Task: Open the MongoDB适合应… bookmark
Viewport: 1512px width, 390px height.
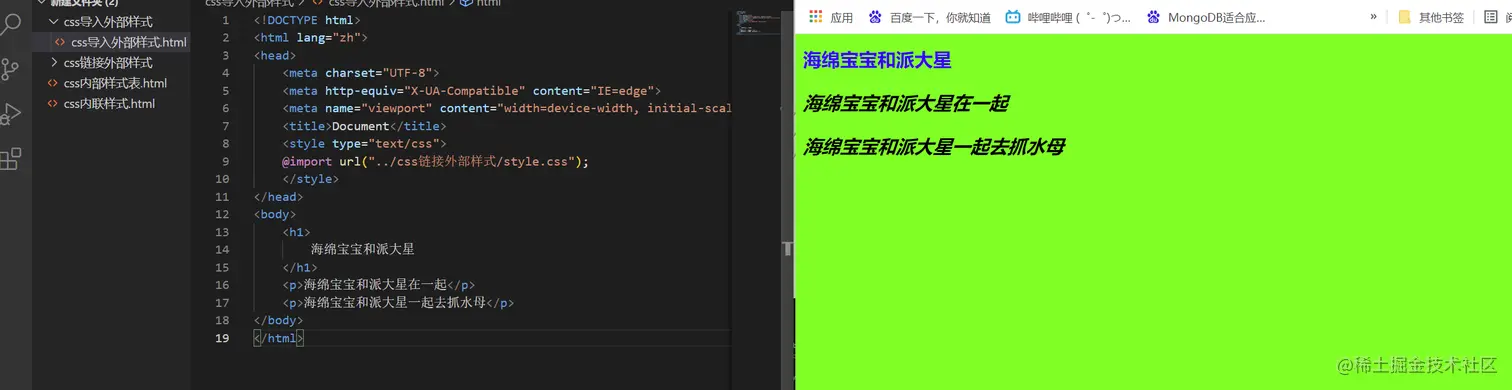Action: 1206,17
